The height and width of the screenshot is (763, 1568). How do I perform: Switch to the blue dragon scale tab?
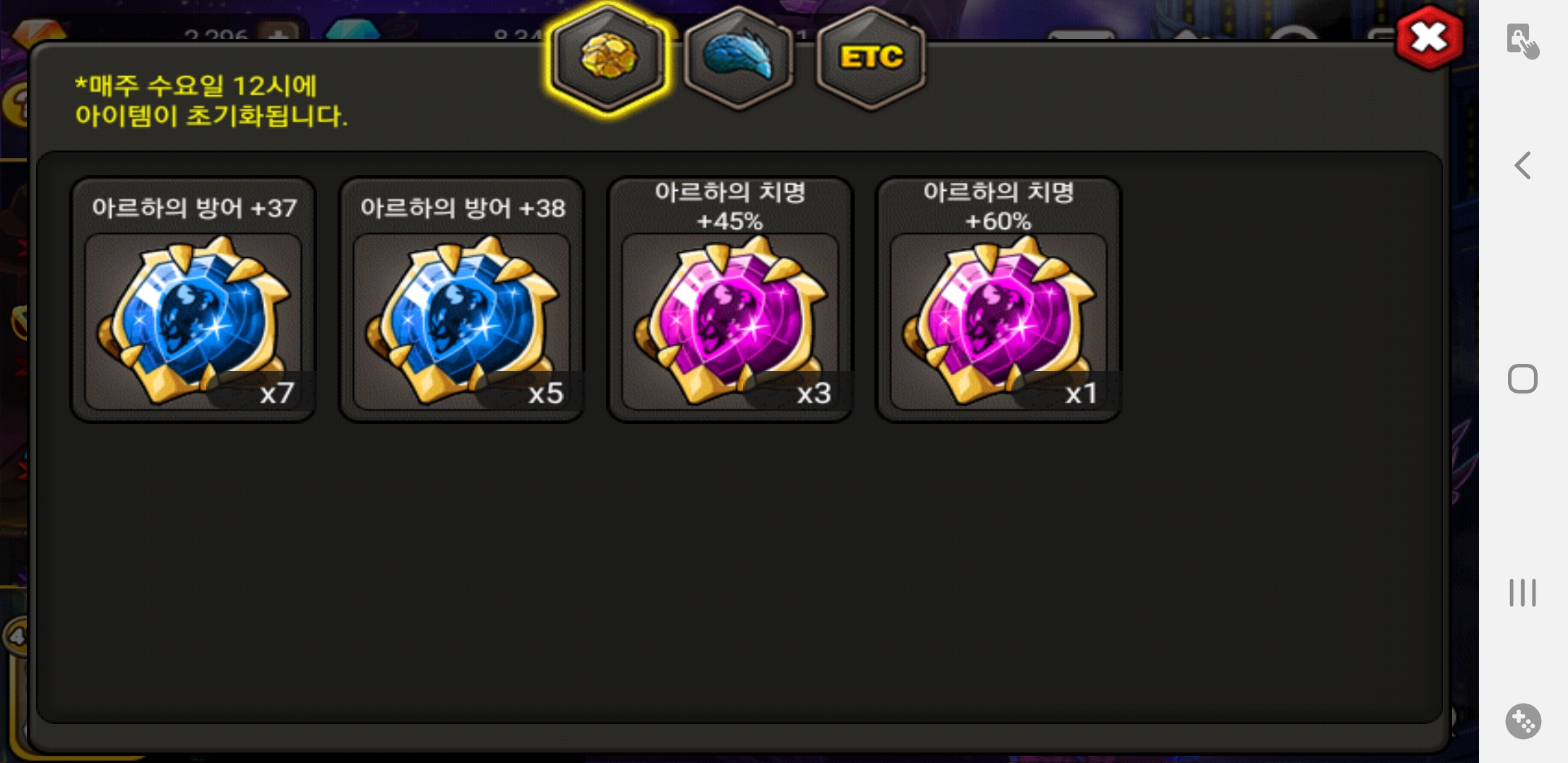[x=739, y=58]
